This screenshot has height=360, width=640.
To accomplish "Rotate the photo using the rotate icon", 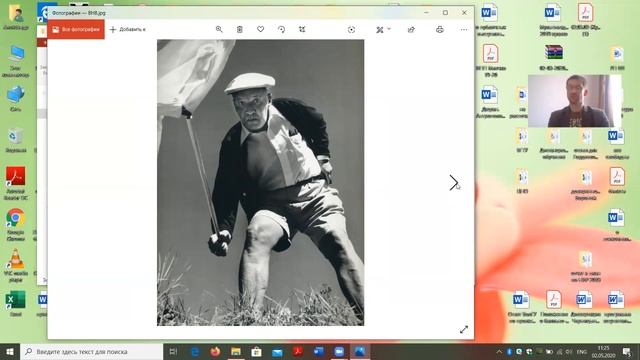I will (x=281, y=29).
